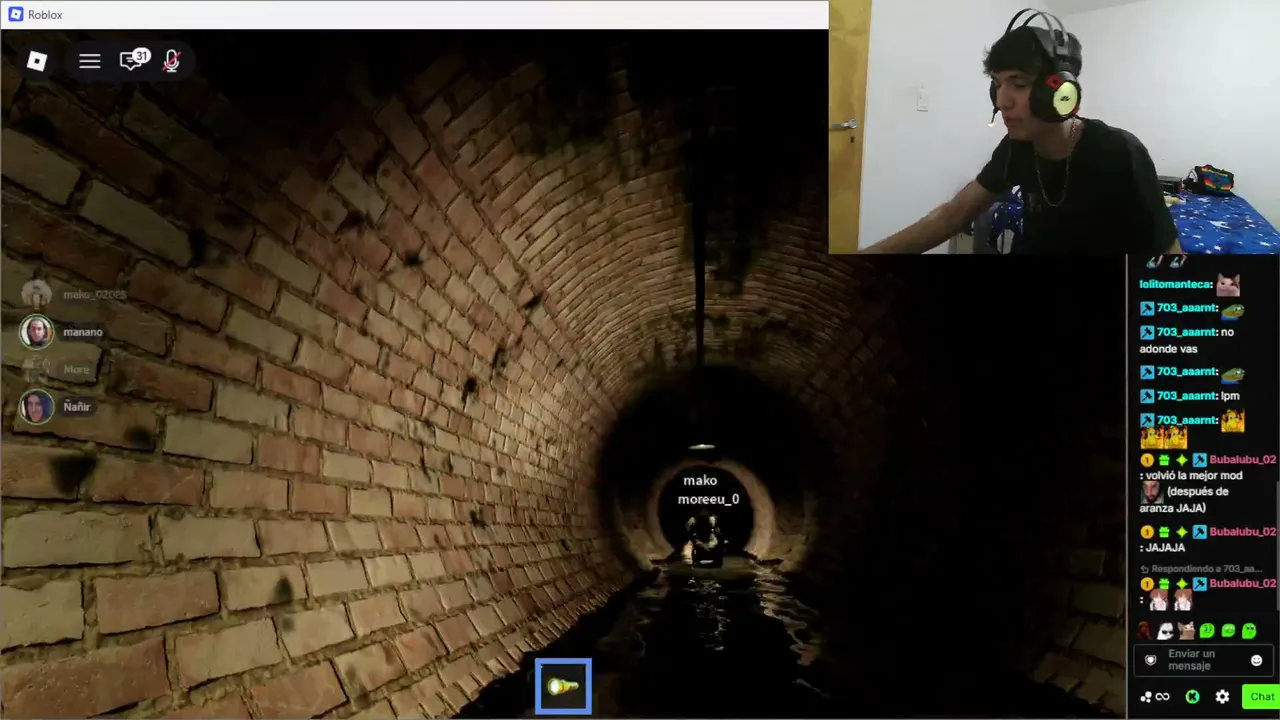Click username 'lolitomanteca' in chat
Screen dimensions: 1280x720
tap(1174, 284)
